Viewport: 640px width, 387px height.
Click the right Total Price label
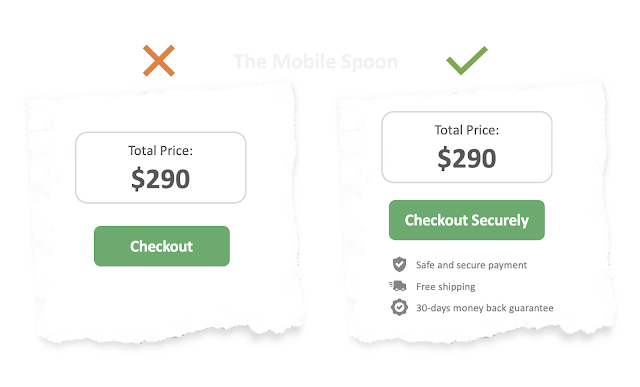(x=467, y=130)
